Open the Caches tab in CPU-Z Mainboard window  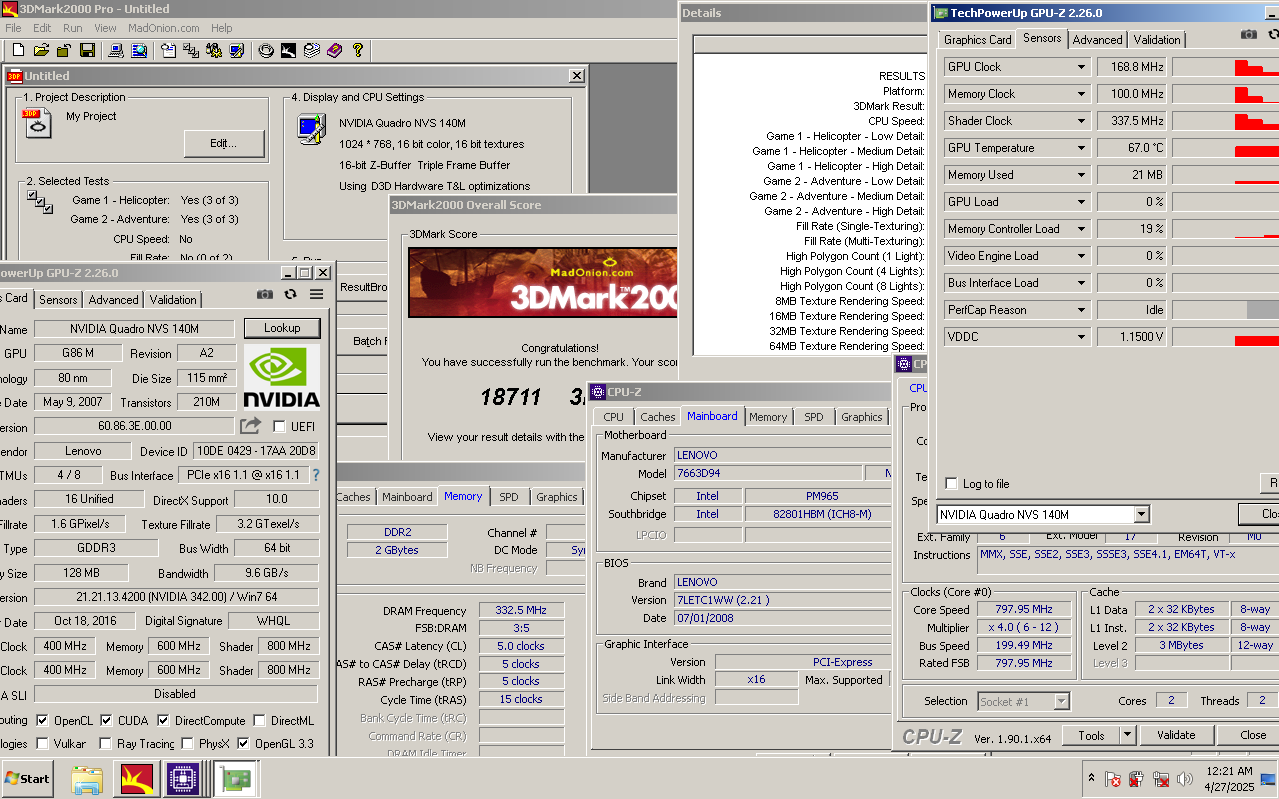click(x=657, y=417)
